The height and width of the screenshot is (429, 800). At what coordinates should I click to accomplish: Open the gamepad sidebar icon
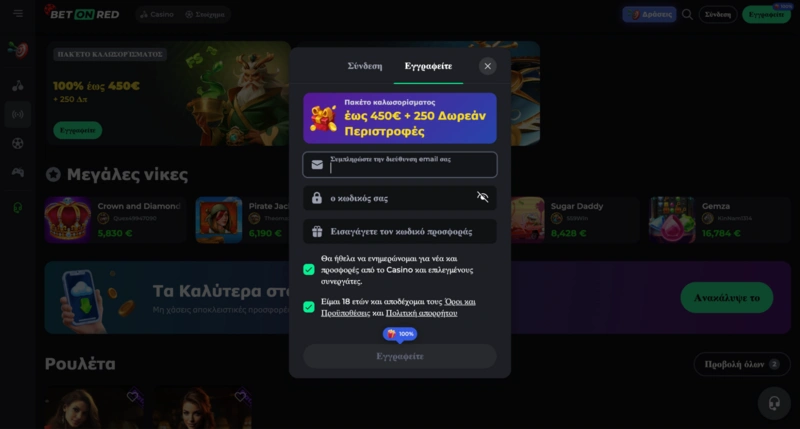18,172
